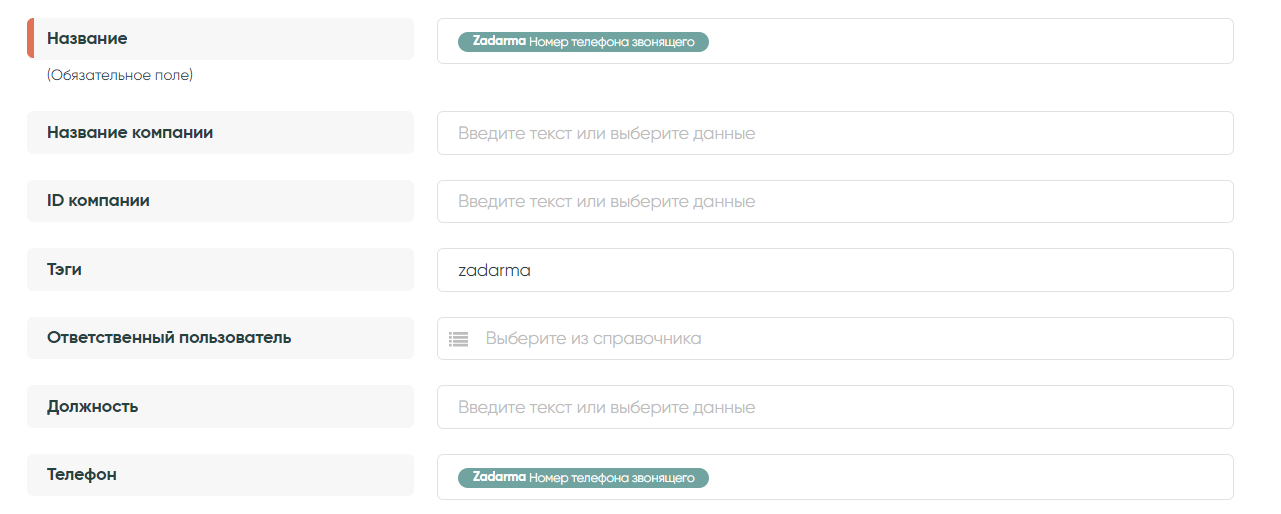Screen dimensions: 1281x514
Task: Select the Zadarma chip in the Телефон field
Action: coord(583,478)
